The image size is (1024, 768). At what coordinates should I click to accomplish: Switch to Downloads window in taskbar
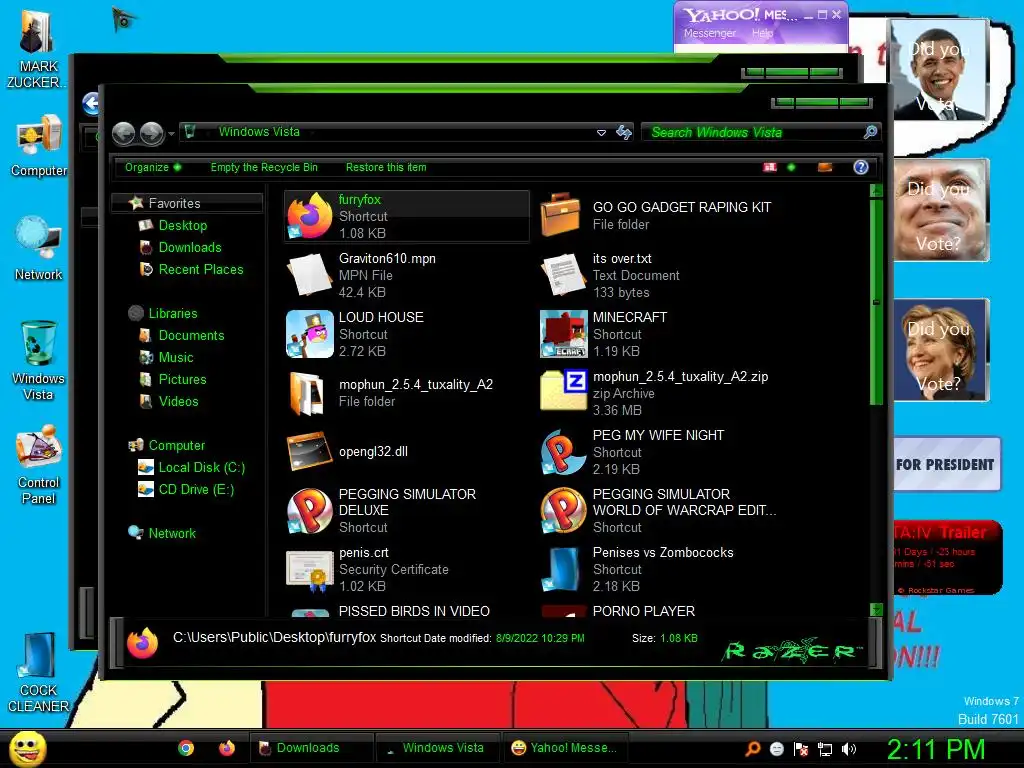point(312,748)
